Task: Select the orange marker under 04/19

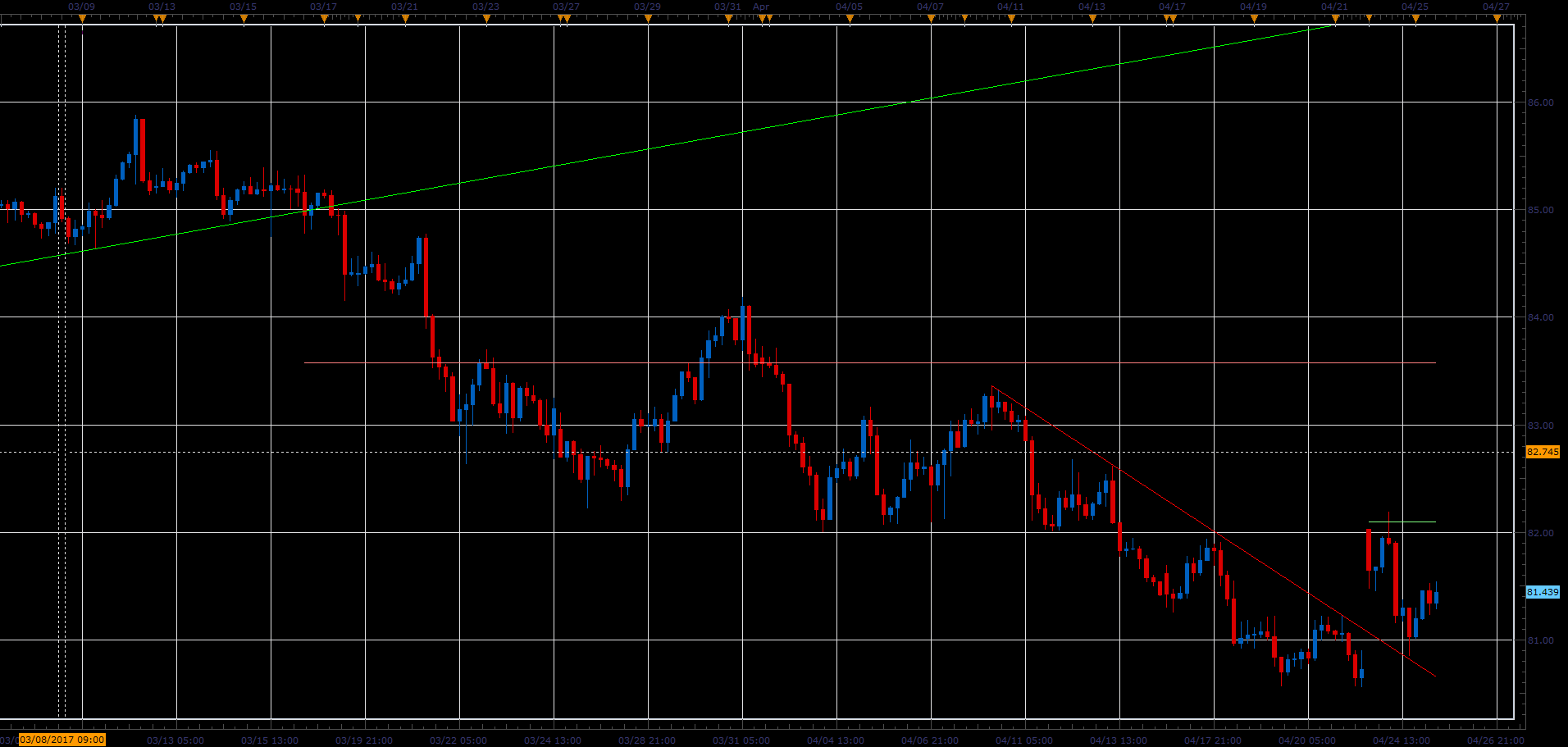Action: click(x=1254, y=18)
